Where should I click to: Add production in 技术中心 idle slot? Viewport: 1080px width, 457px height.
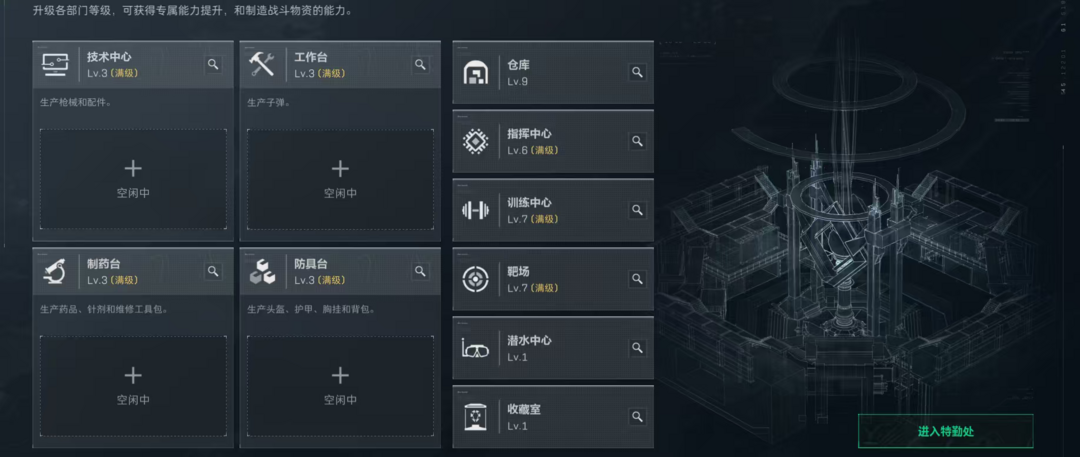133,179
